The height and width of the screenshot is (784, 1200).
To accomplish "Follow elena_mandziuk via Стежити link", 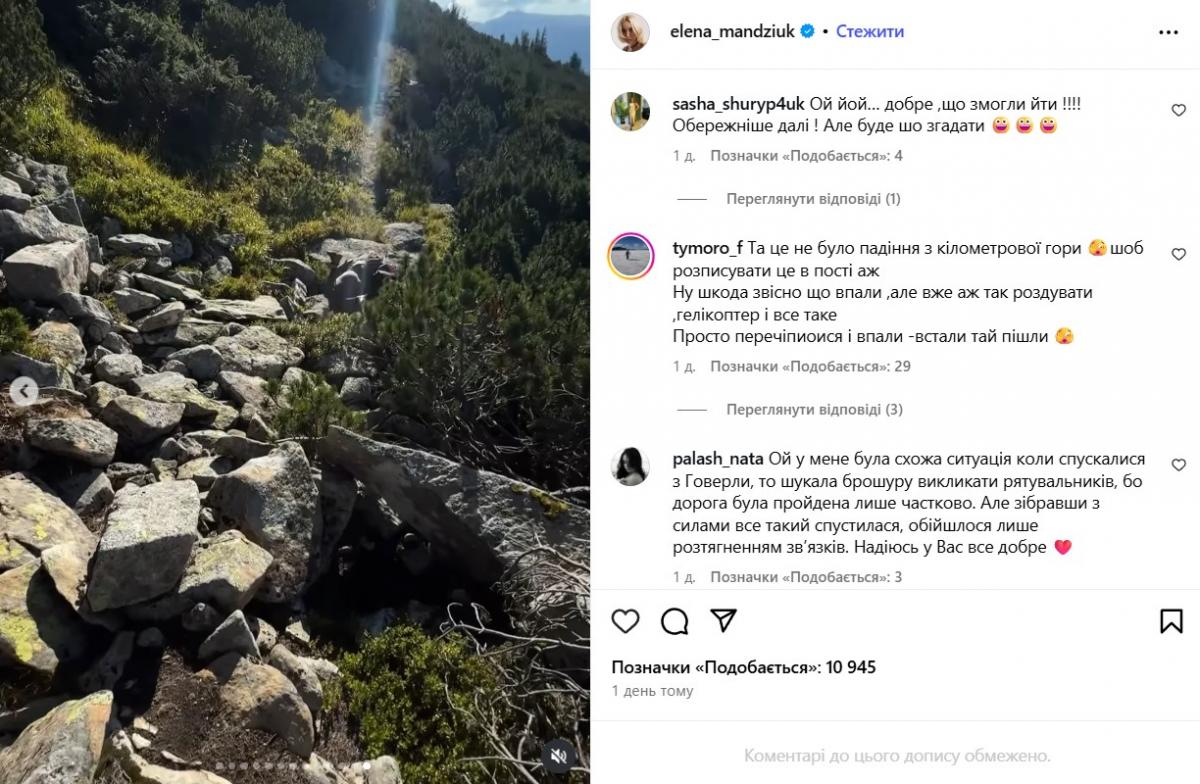I will coord(869,32).
